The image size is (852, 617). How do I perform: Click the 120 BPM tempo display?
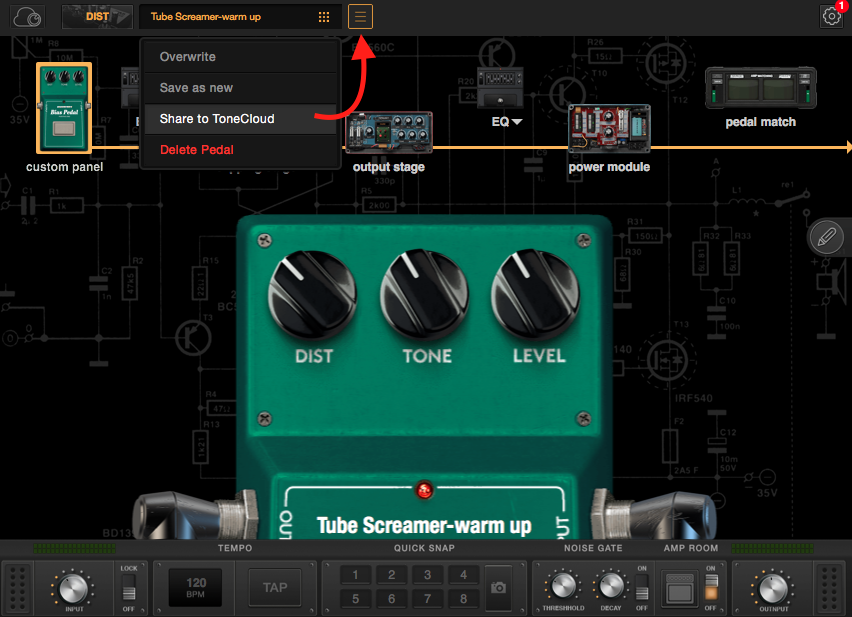click(195, 587)
